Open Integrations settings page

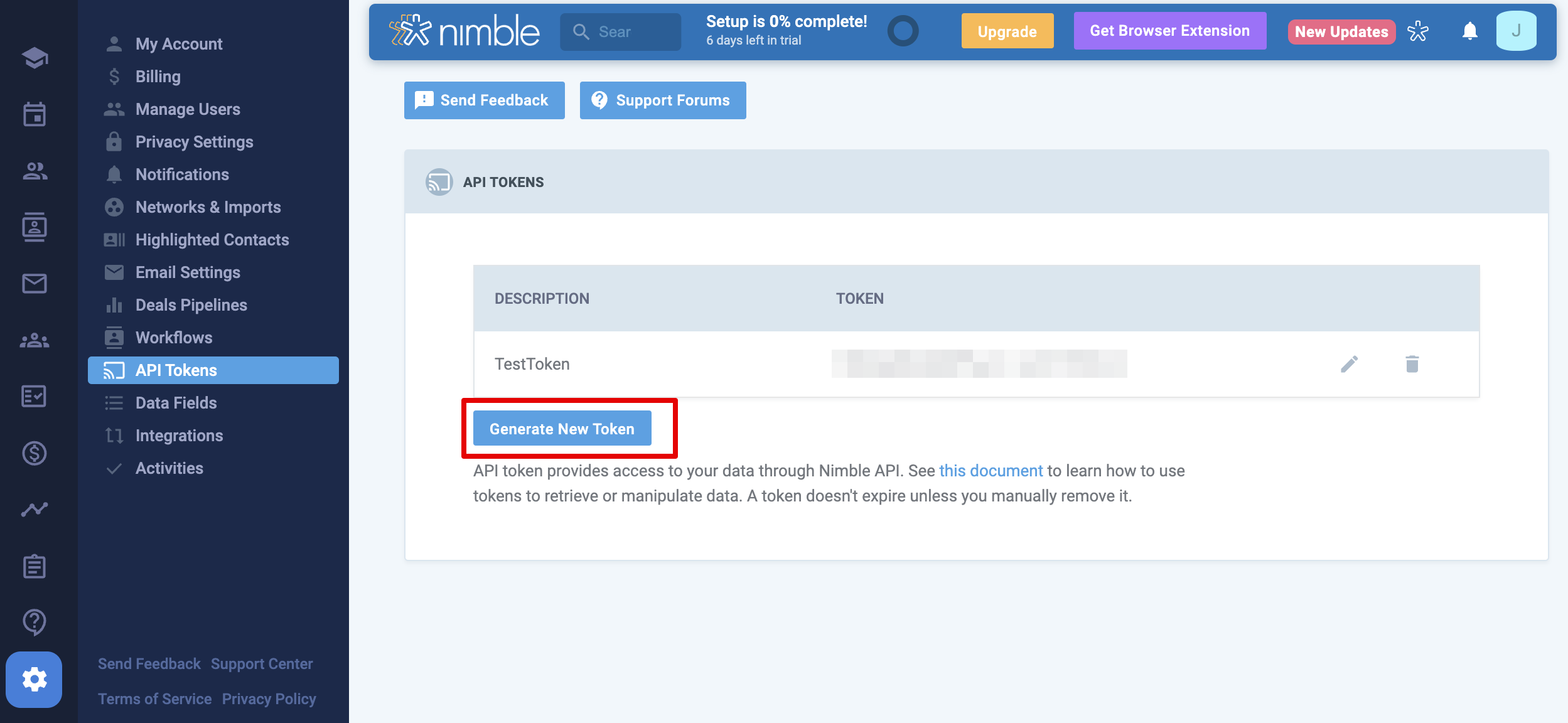(179, 436)
